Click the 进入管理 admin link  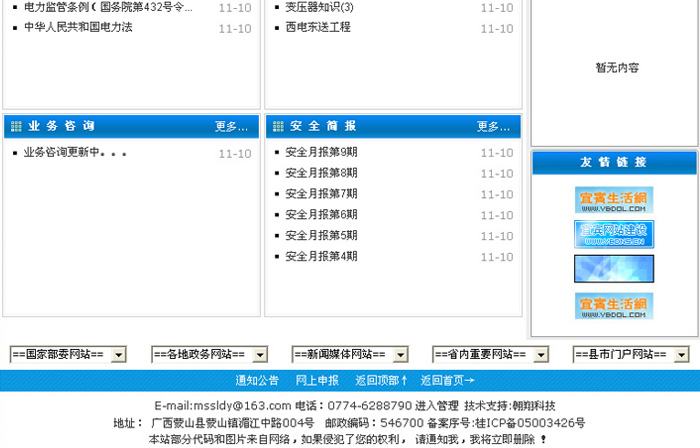point(435,406)
